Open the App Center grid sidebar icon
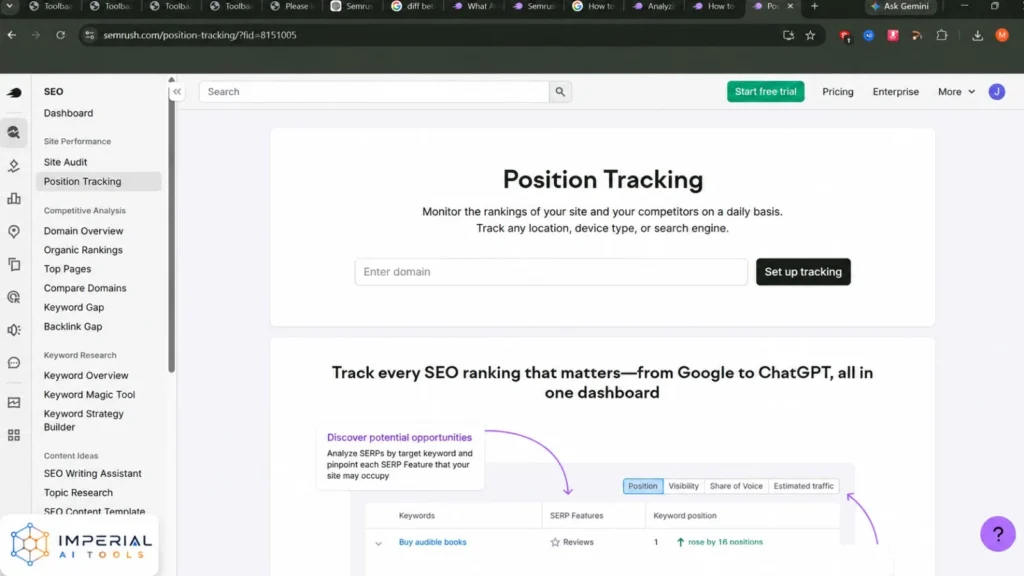The height and width of the screenshot is (576, 1024). tap(14, 436)
